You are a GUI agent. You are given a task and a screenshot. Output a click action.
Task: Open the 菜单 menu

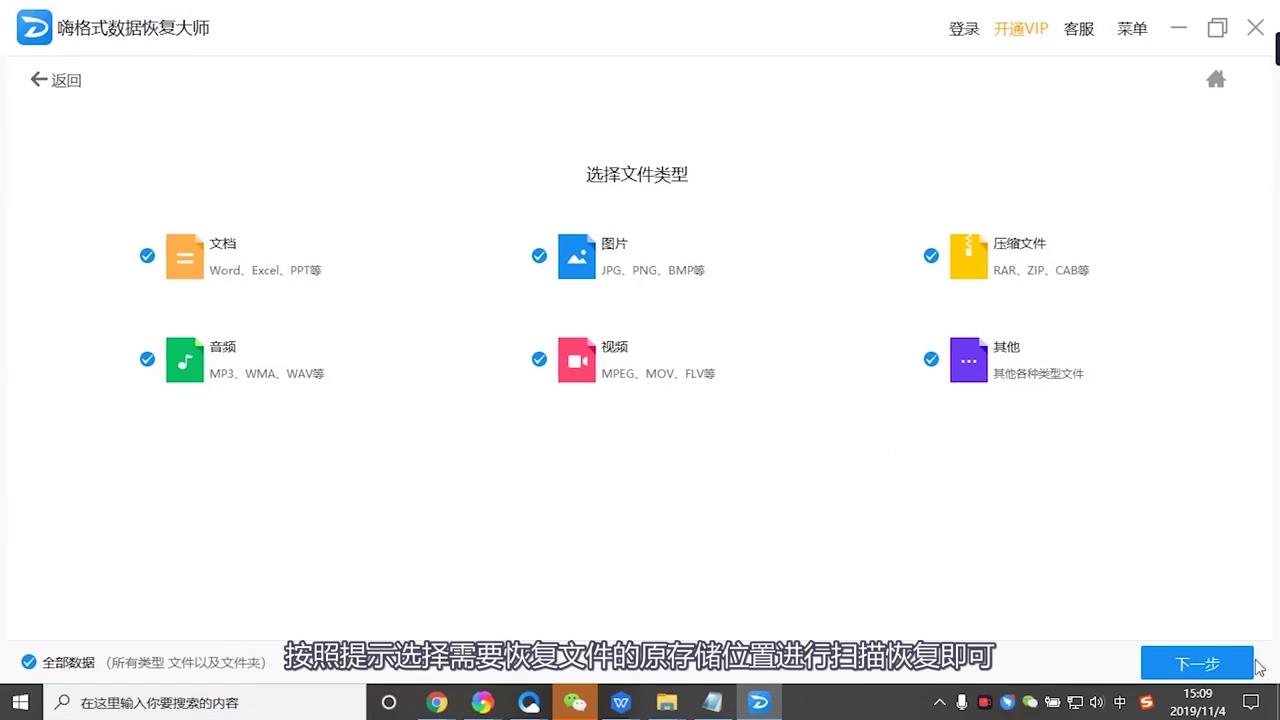[1132, 28]
